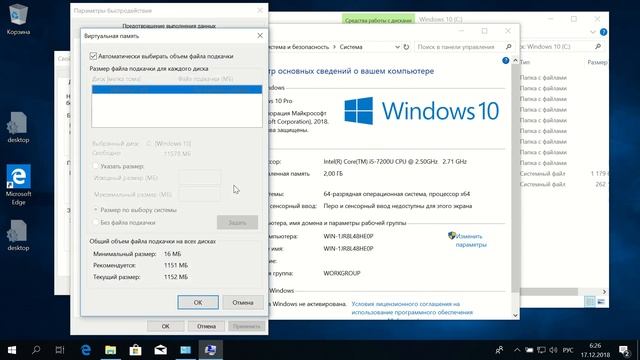Switch to the Control Panel taskbar window

click(x=186, y=350)
